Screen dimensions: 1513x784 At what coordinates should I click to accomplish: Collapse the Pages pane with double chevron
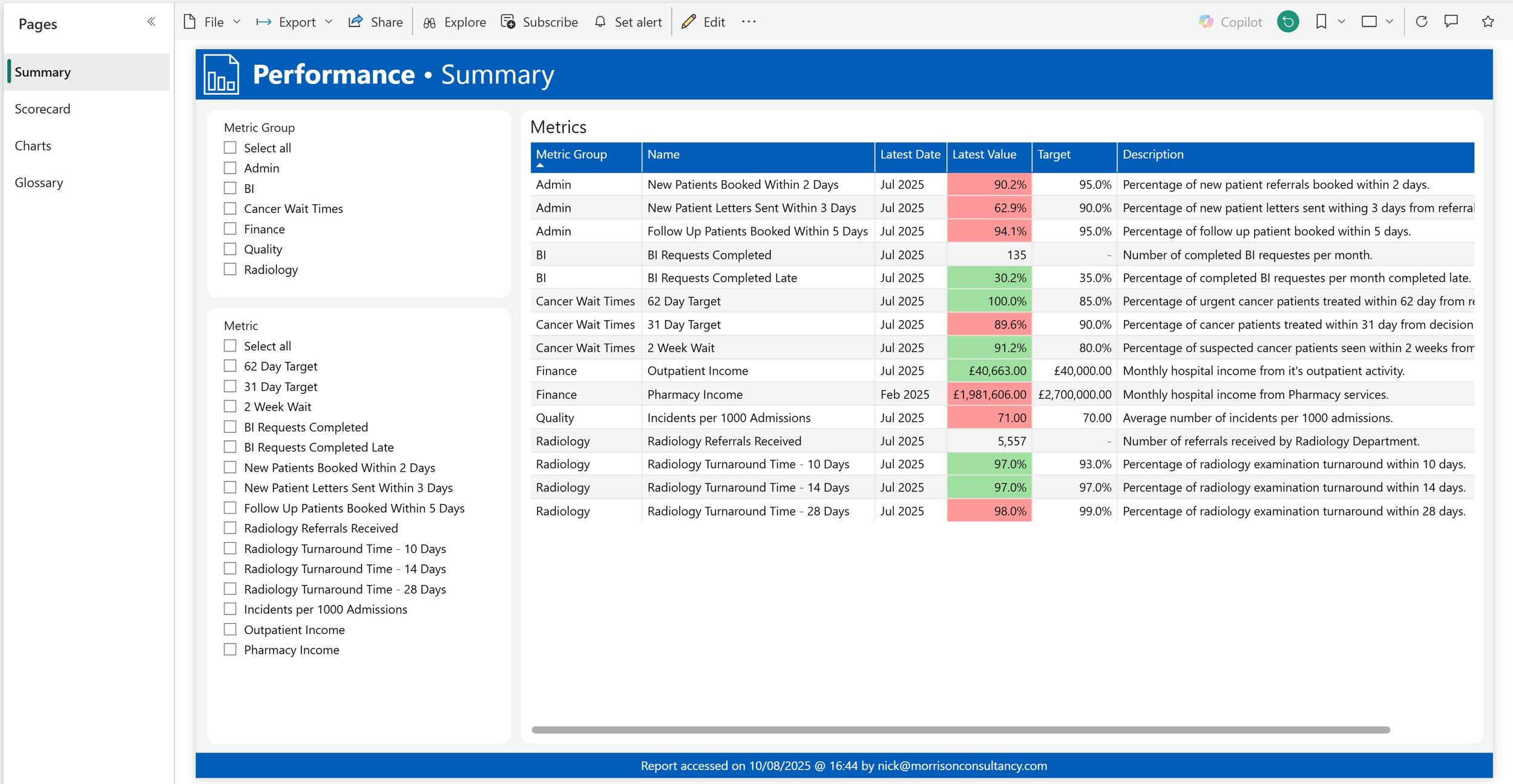[151, 22]
